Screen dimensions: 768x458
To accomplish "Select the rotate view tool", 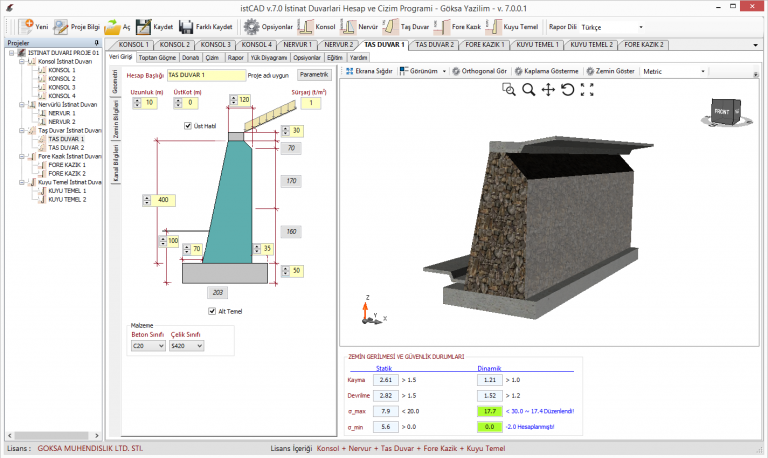I will click(x=567, y=89).
